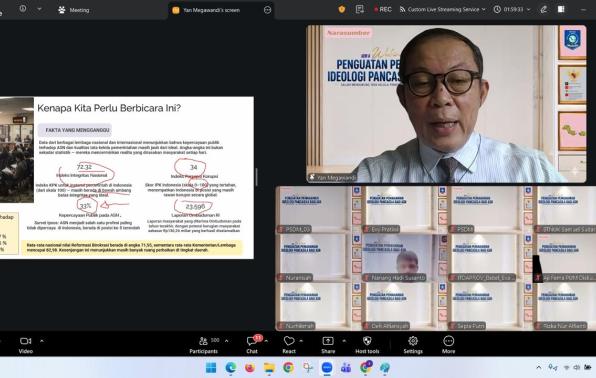596x378 pixels.
Task: Expand the Participants options caret
Action: (x=227, y=341)
